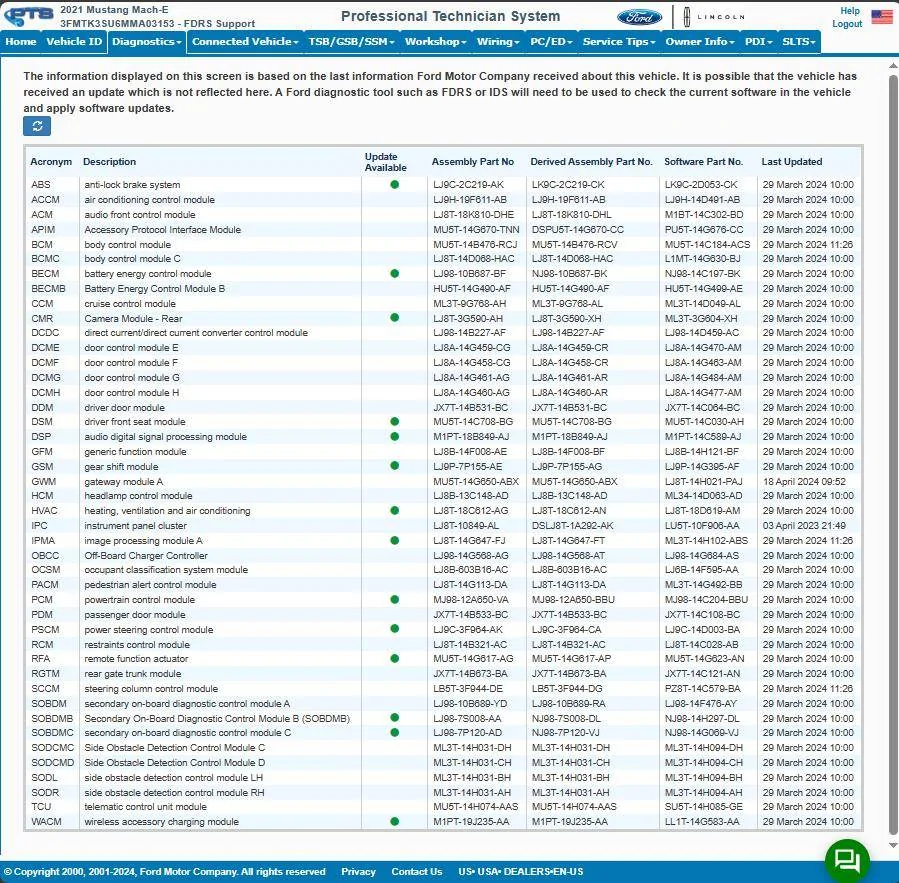Click software part number SU5T-14H085-GE
Screen dimensions: 899x883
point(703,806)
